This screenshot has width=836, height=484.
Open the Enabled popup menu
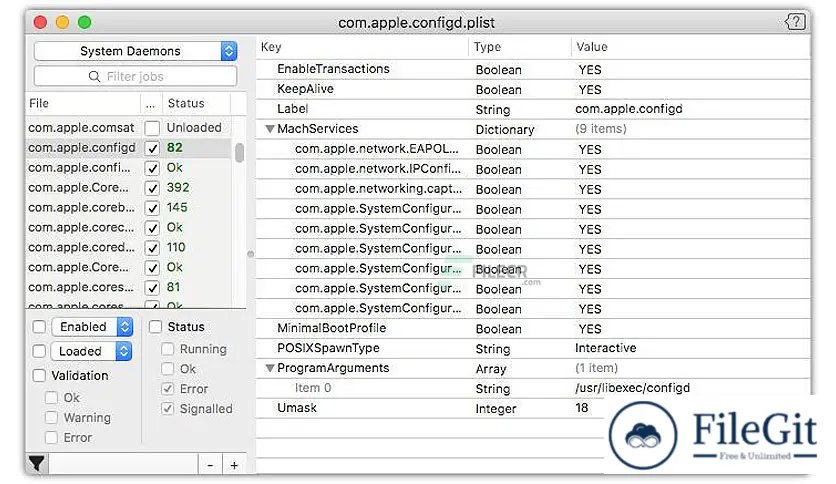click(x=92, y=327)
